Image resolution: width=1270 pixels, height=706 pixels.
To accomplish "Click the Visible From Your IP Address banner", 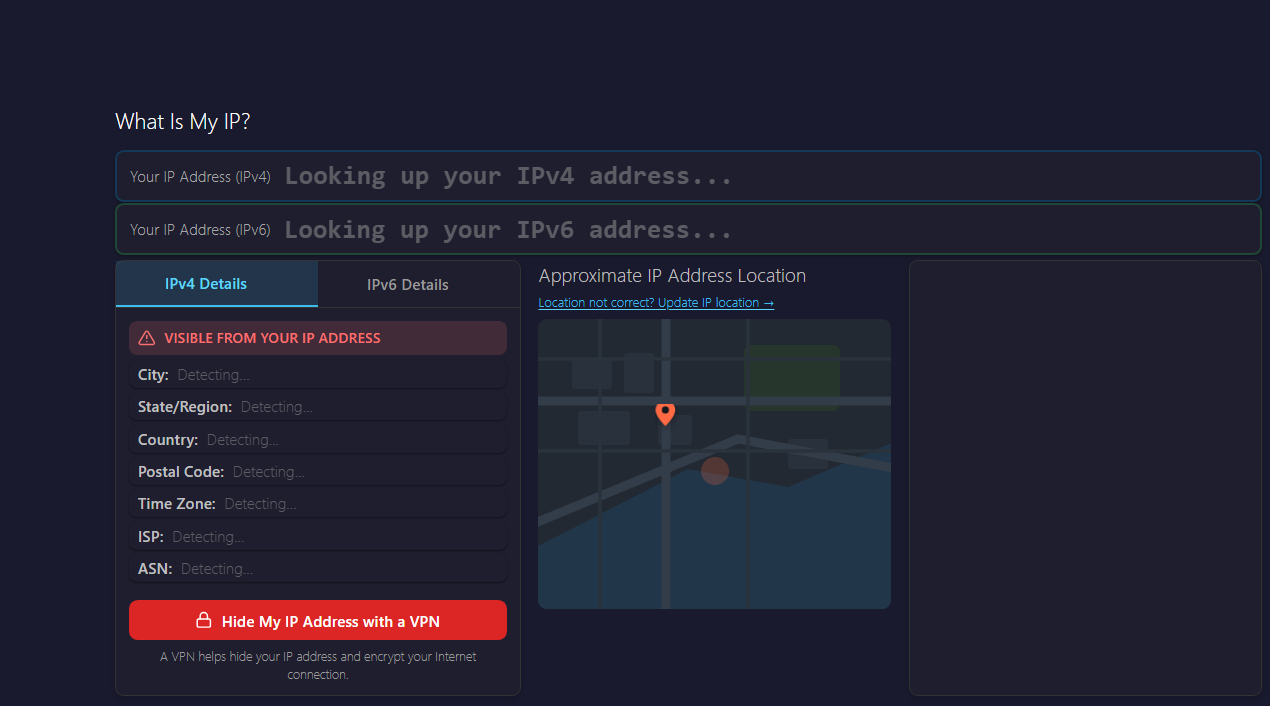I will (318, 338).
